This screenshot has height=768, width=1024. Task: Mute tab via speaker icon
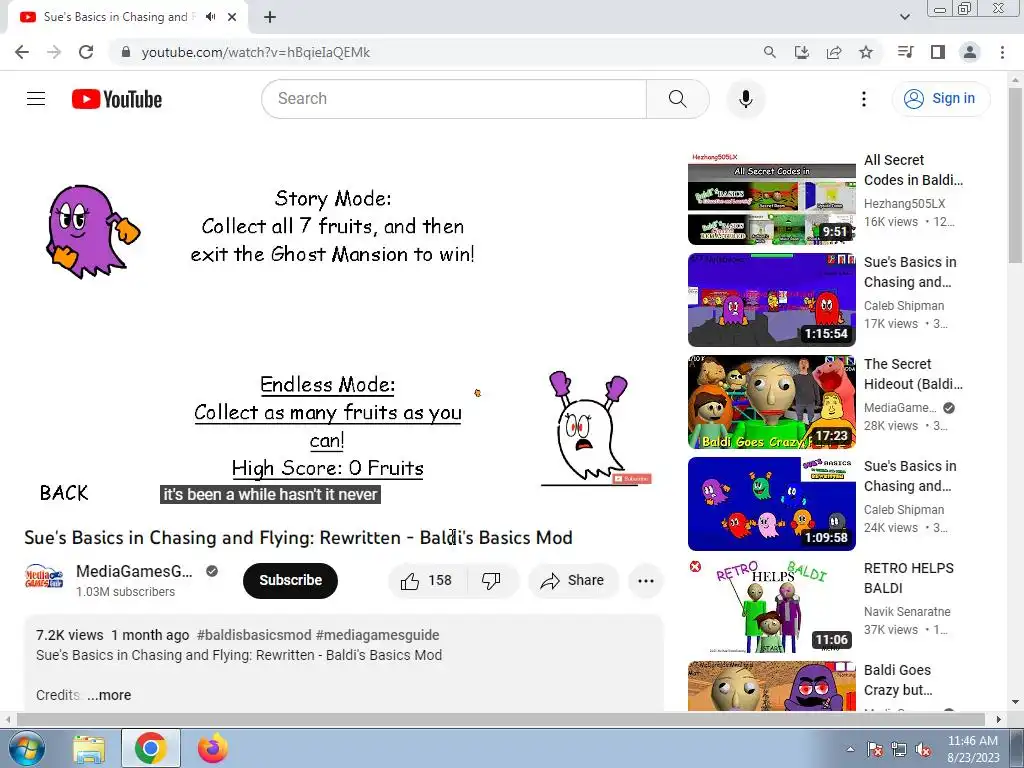(210, 17)
